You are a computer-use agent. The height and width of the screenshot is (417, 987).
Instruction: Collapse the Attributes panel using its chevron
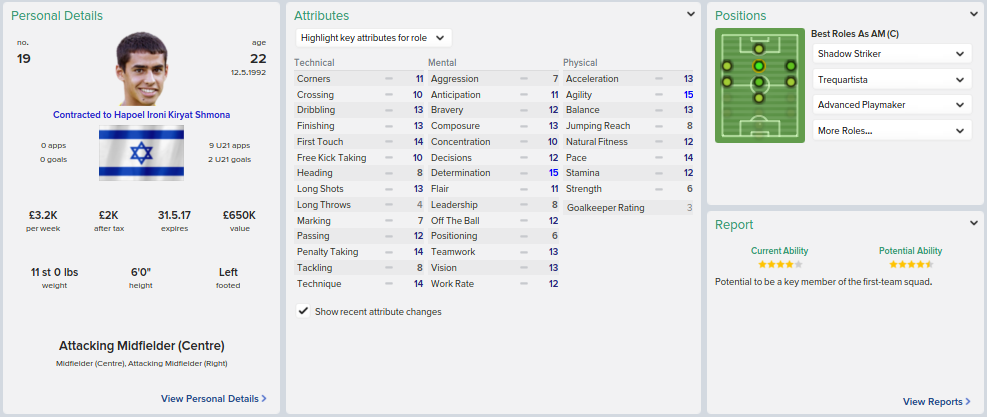tap(690, 15)
